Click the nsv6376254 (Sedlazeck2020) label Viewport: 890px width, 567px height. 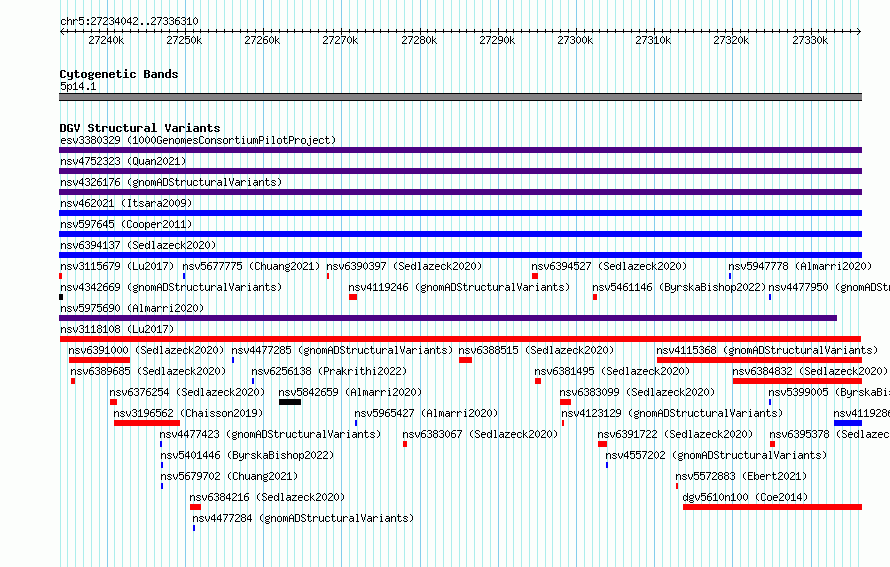pyautogui.click(x=187, y=392)
